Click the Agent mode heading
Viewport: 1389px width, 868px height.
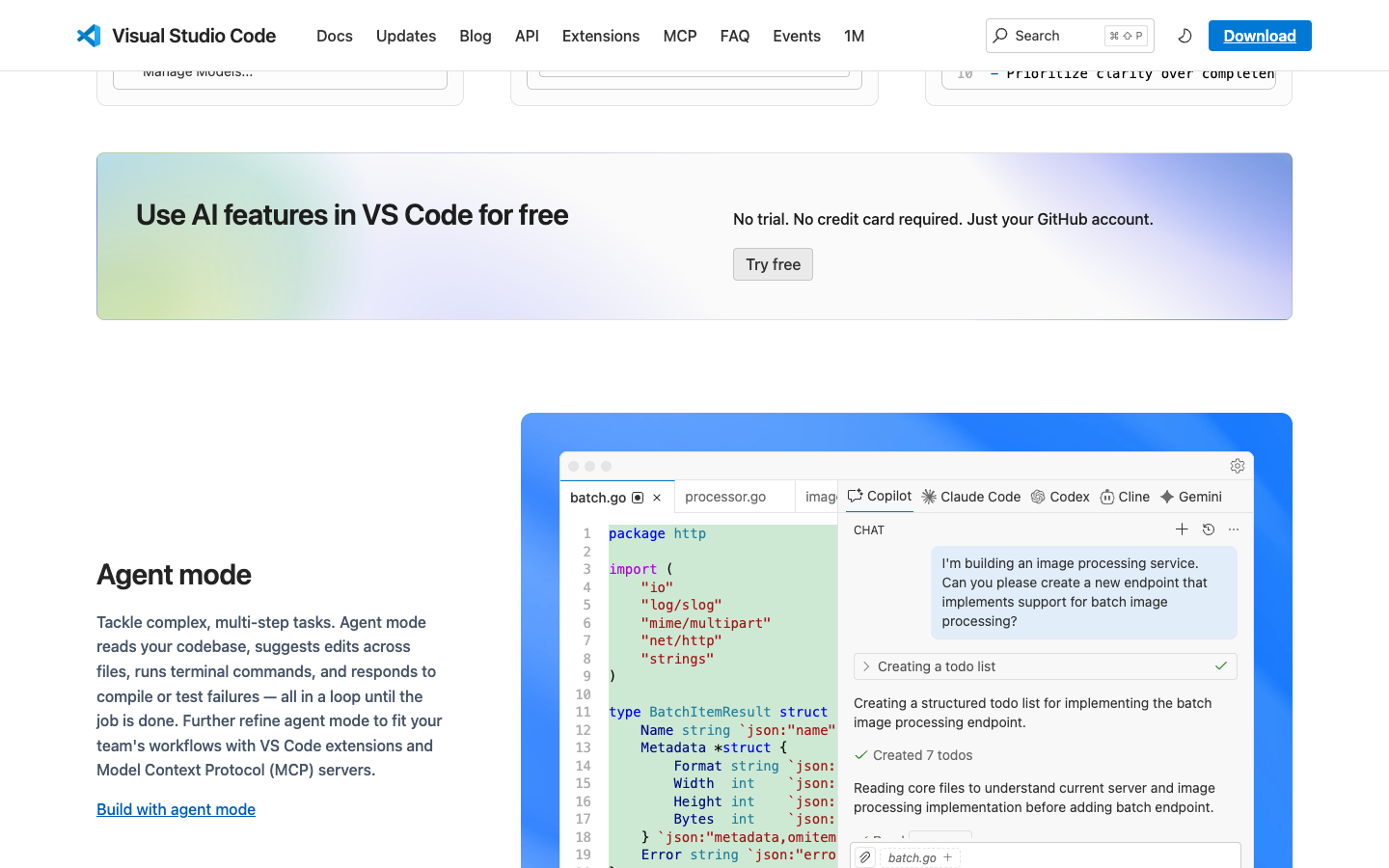click(x=174, y=575)
